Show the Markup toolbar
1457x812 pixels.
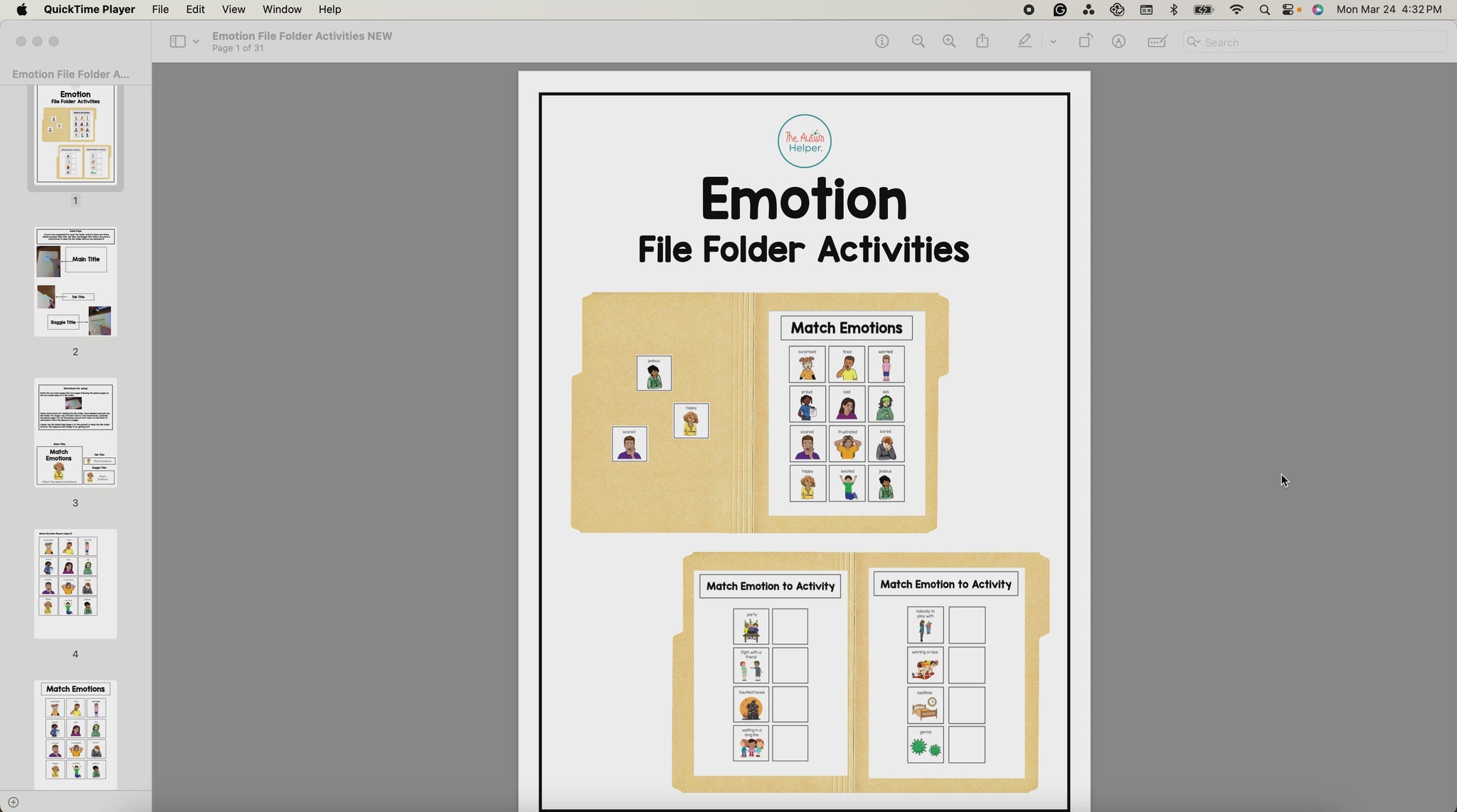click(x=1118, y=41)
